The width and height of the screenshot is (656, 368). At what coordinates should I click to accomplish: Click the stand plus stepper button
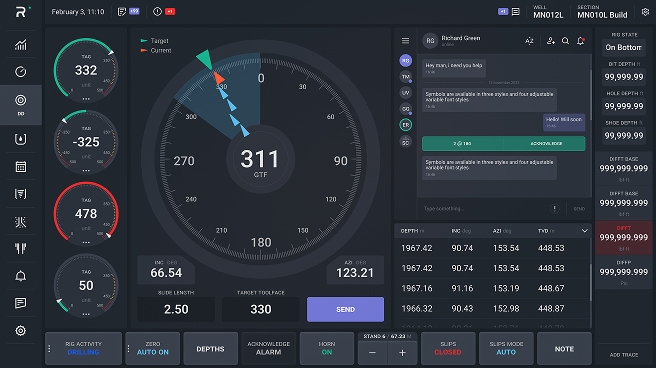(402, 353)
